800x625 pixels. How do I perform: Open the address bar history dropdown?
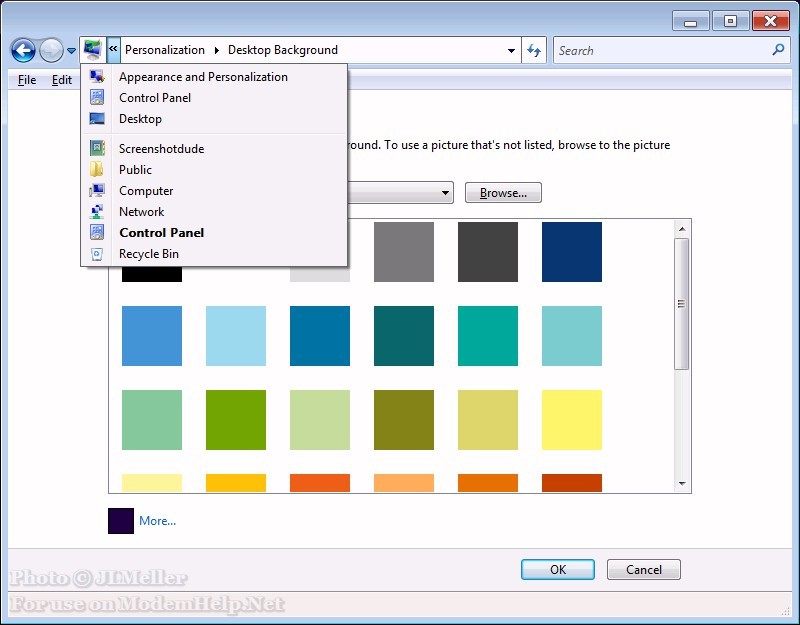(x=511, y=51)
